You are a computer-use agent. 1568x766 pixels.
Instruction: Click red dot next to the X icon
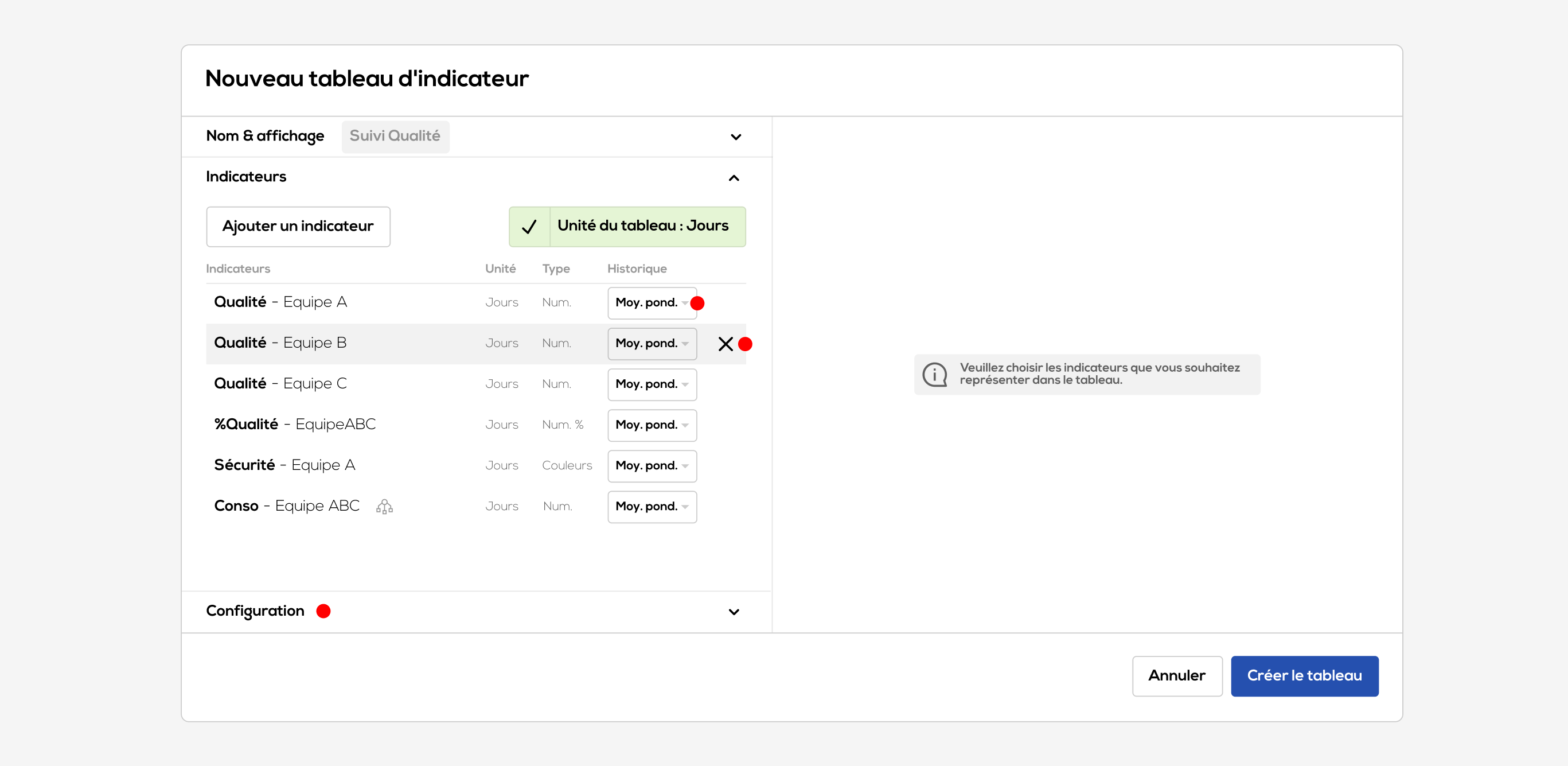(x=745, y=344)
